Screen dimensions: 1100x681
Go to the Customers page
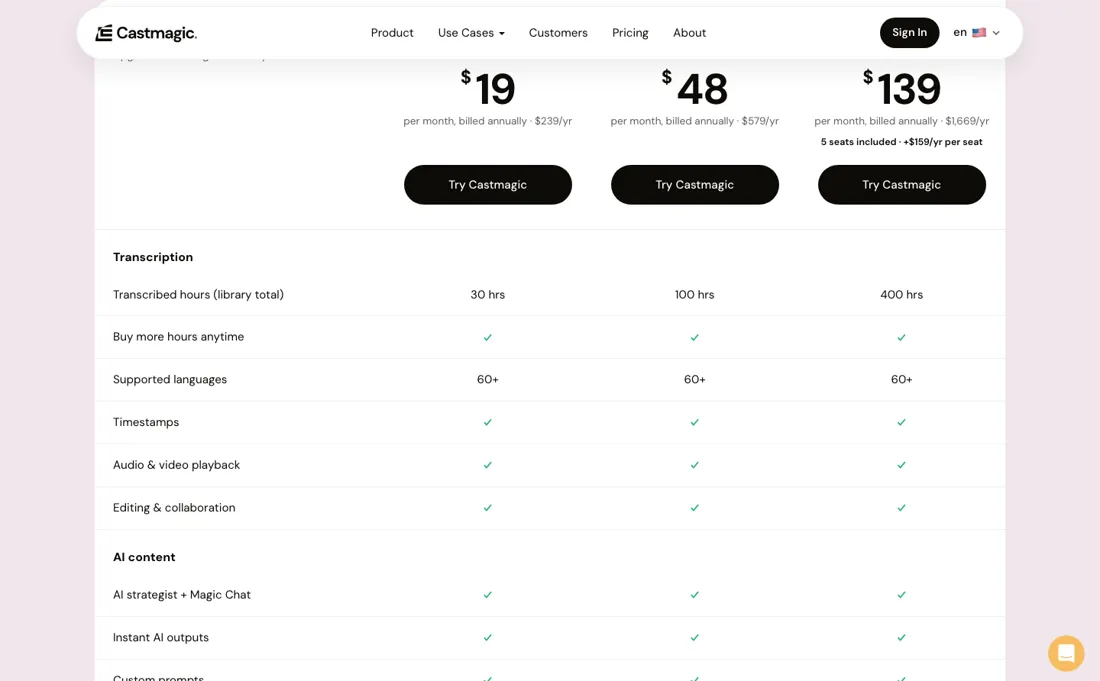[x=558, y=33]
